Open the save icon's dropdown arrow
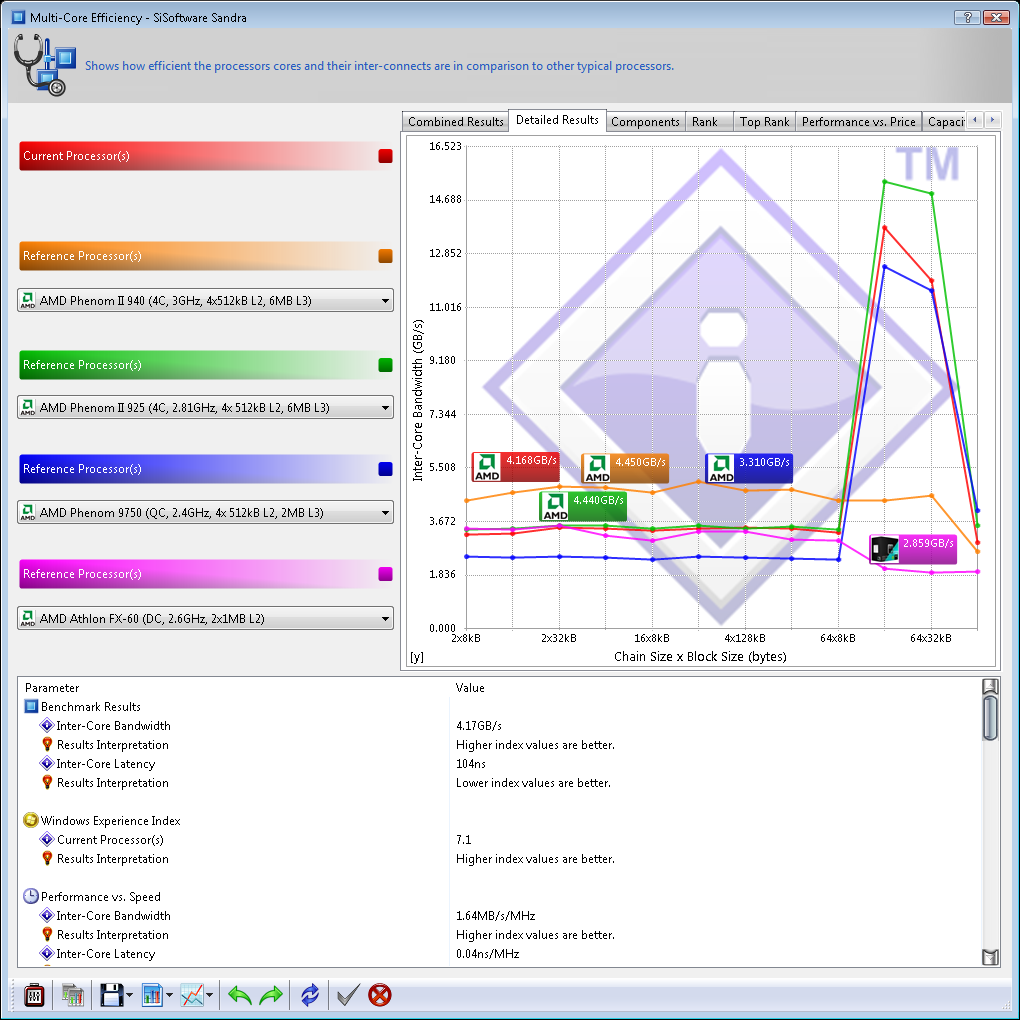Viewport: 1020px width, 1020px height. pos(129,995)
